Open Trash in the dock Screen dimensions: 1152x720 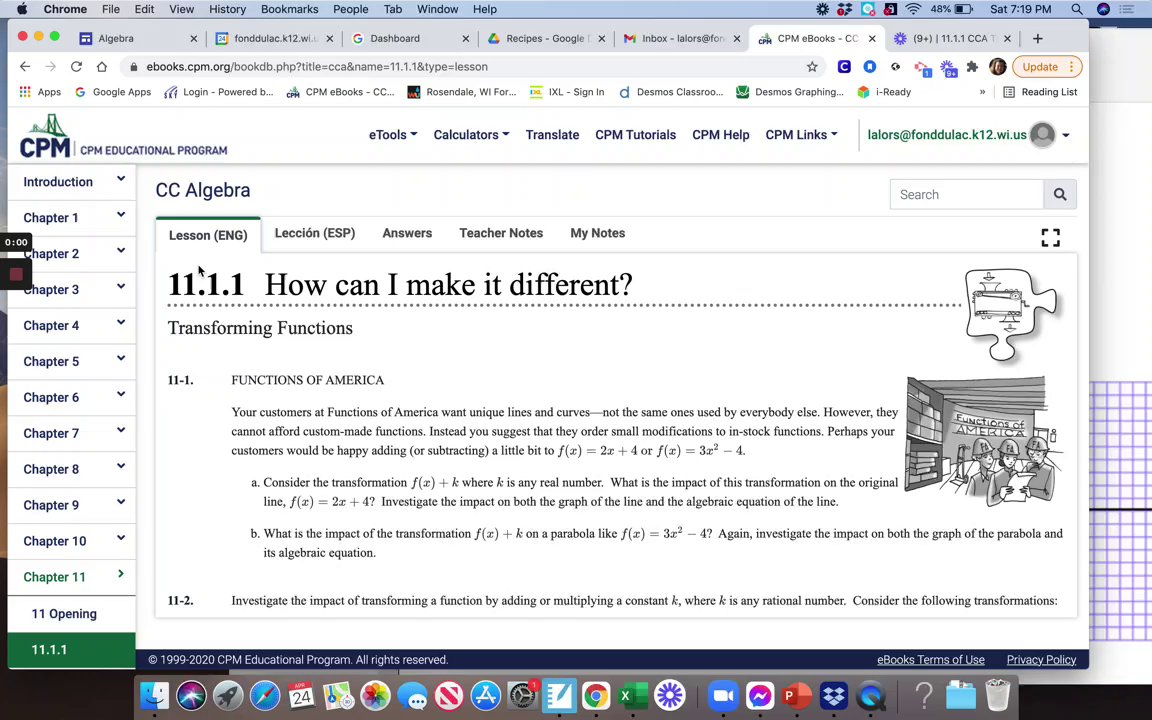(998, 695)
